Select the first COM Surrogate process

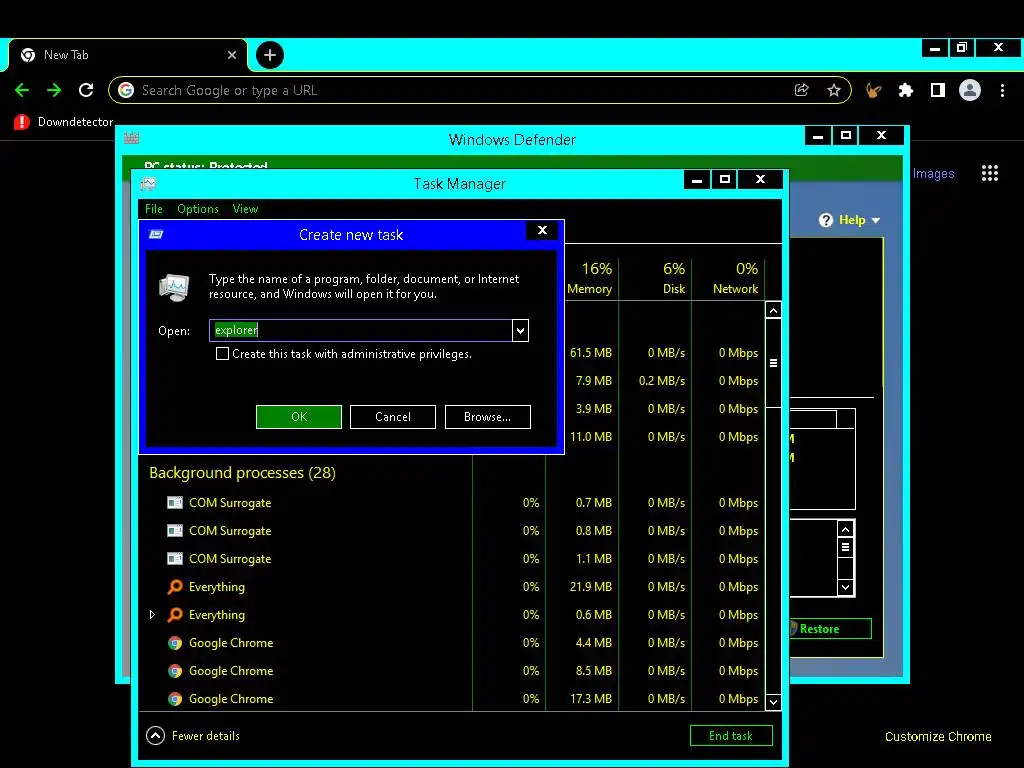tap(451, 503)
